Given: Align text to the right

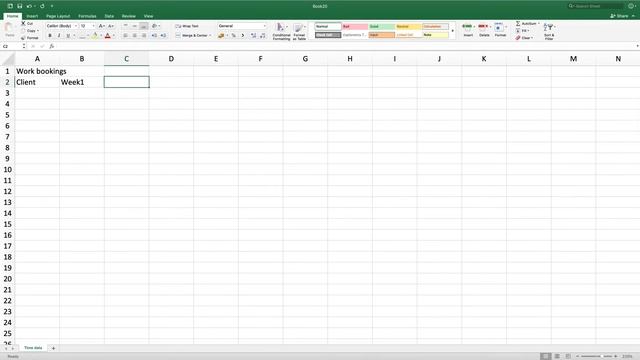Looking at the screenshot, I should click(144, 36).
